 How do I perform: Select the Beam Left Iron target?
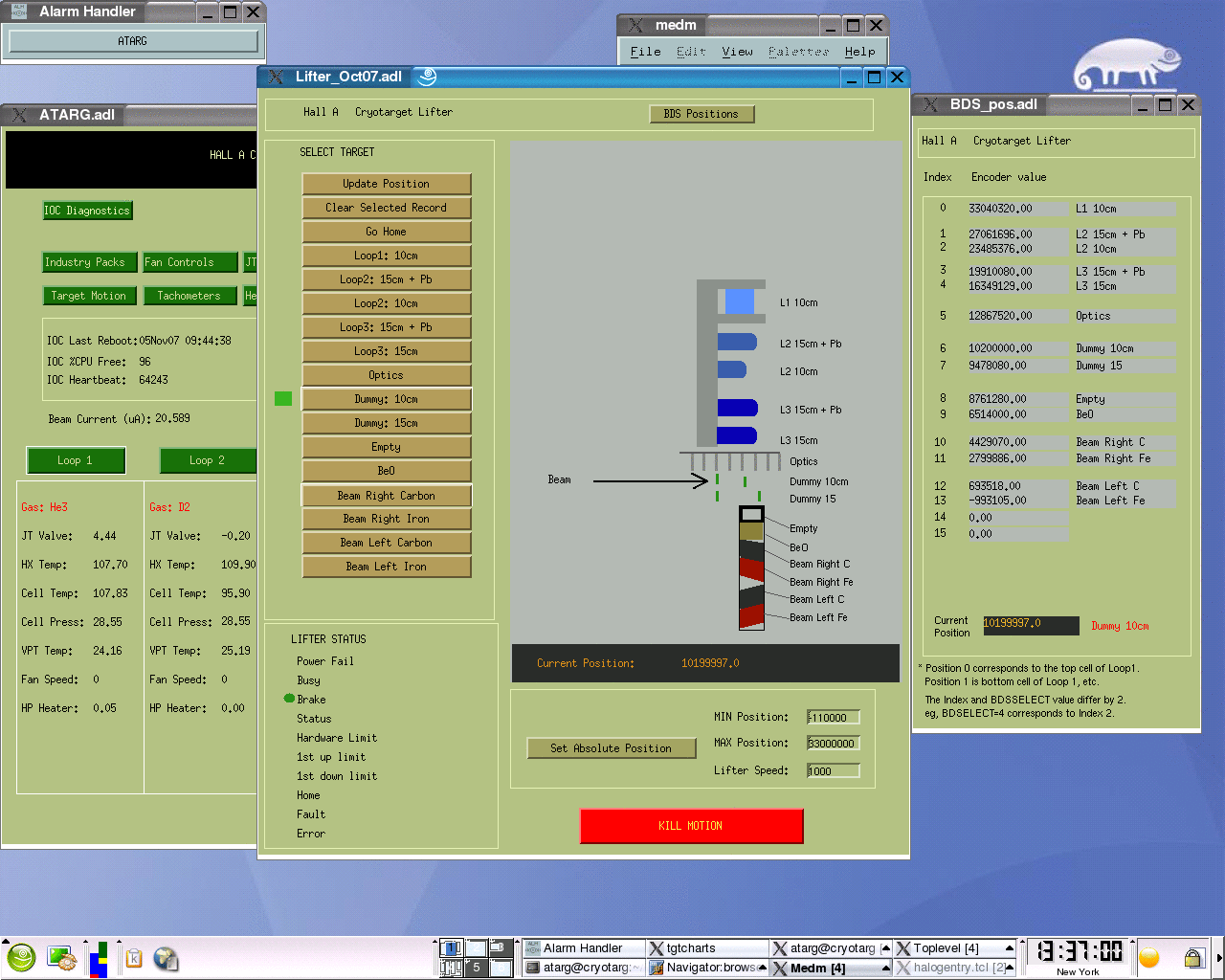click(x=387, y=567)
